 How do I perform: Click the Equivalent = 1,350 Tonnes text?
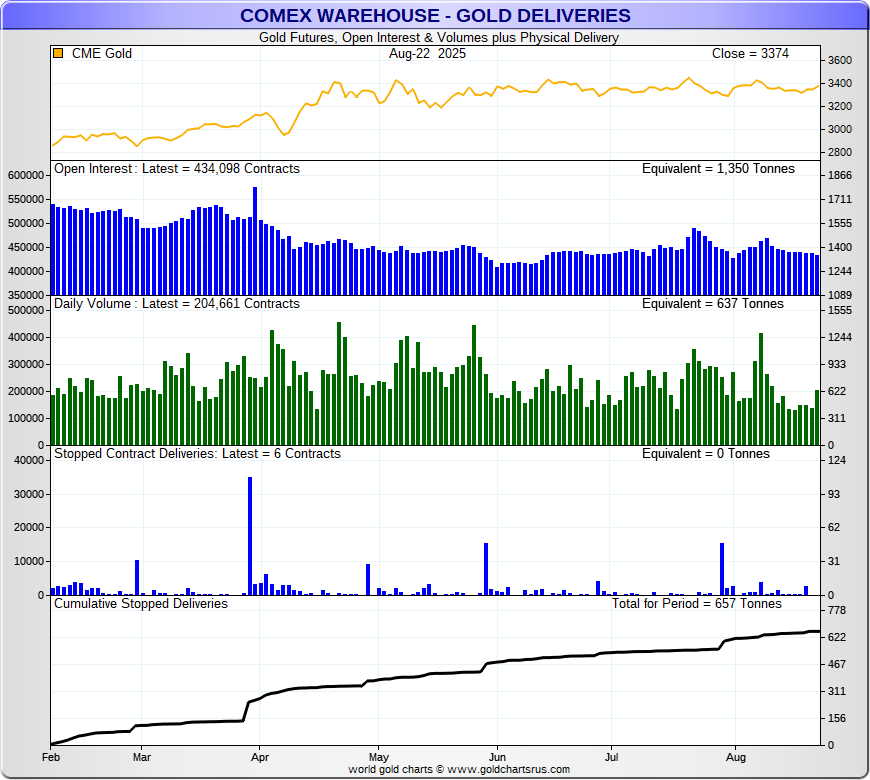click(x=718, y=169)
